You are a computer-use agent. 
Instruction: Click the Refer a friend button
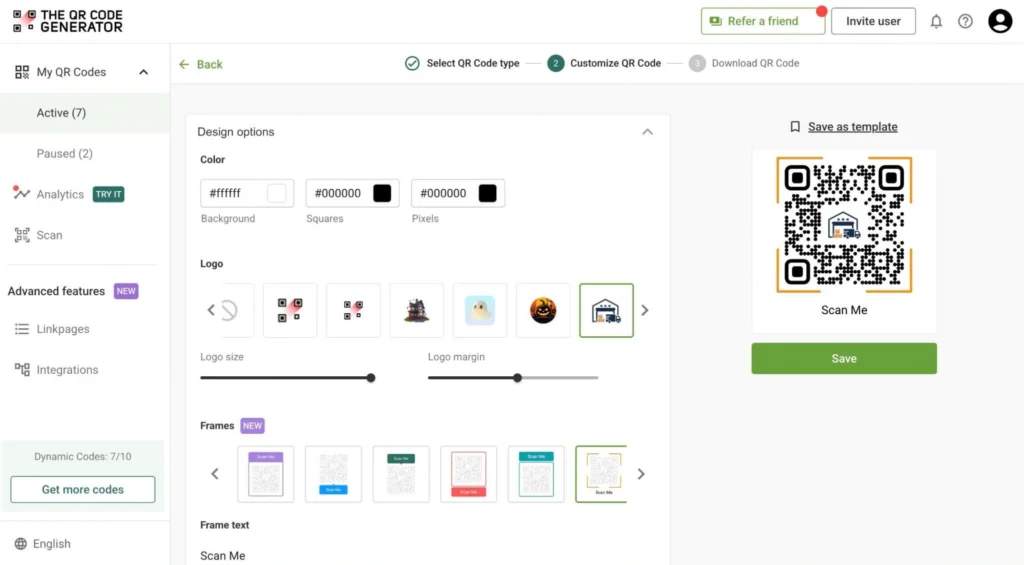[763, 21]
